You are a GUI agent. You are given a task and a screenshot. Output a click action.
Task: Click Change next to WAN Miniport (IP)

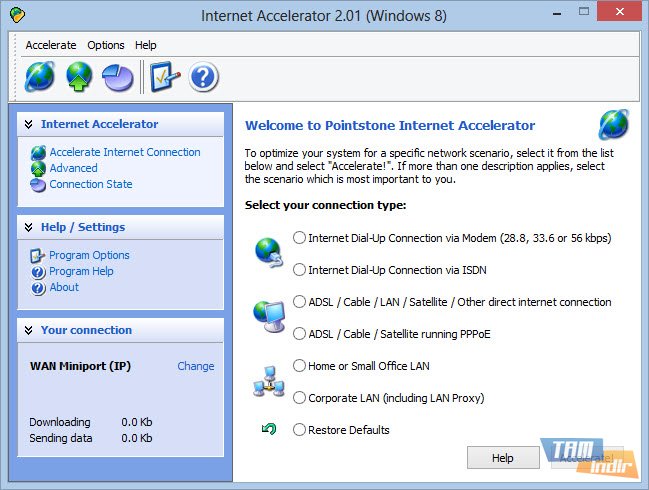196,366
